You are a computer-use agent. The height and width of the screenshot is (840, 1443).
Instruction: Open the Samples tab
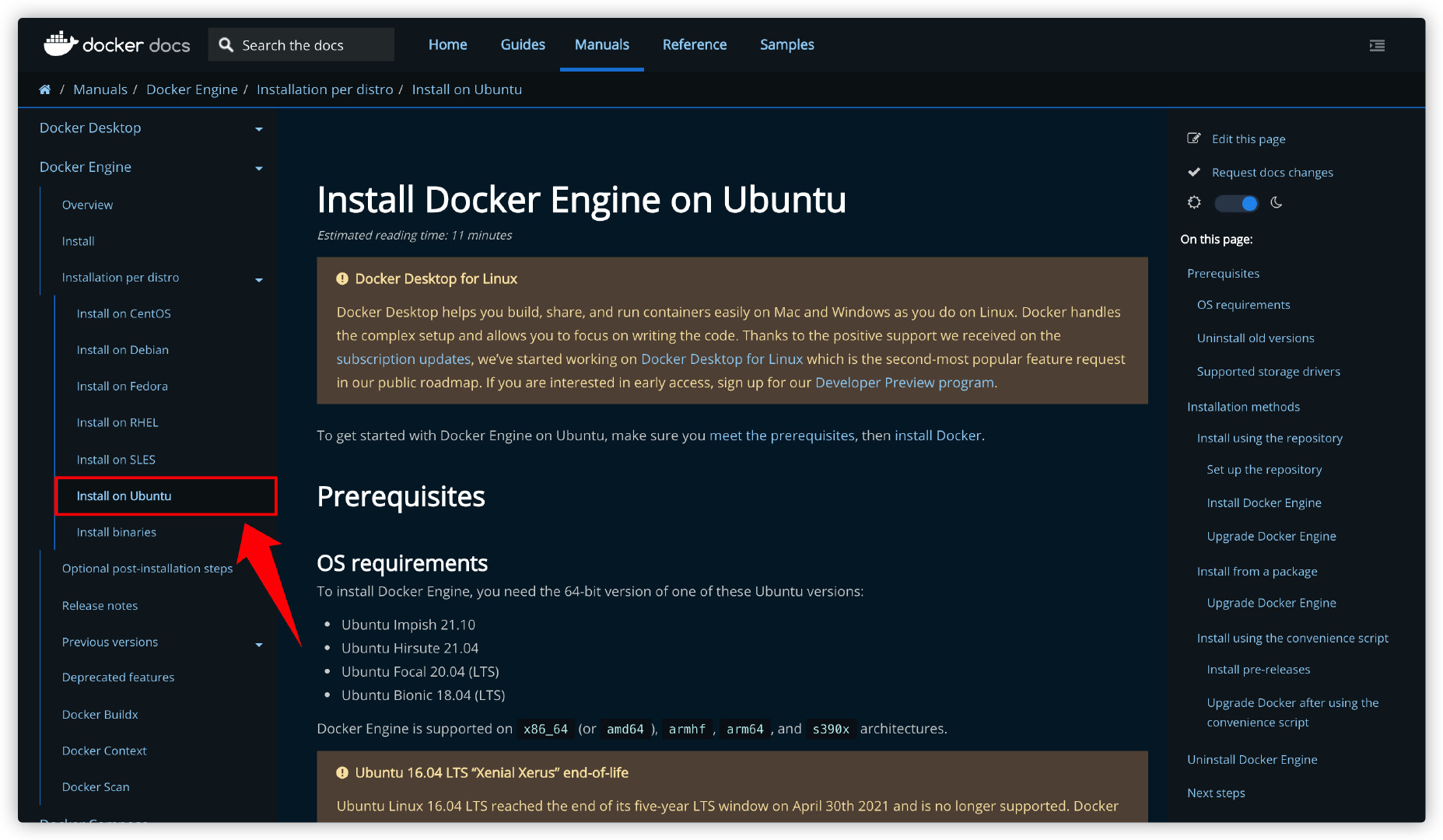tap(786, 44)
